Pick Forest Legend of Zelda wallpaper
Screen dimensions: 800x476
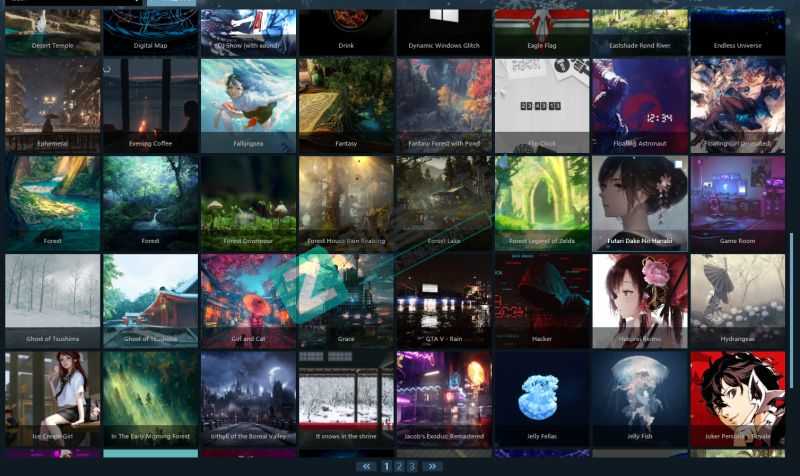pyautogui.click(x=541, y=202)
